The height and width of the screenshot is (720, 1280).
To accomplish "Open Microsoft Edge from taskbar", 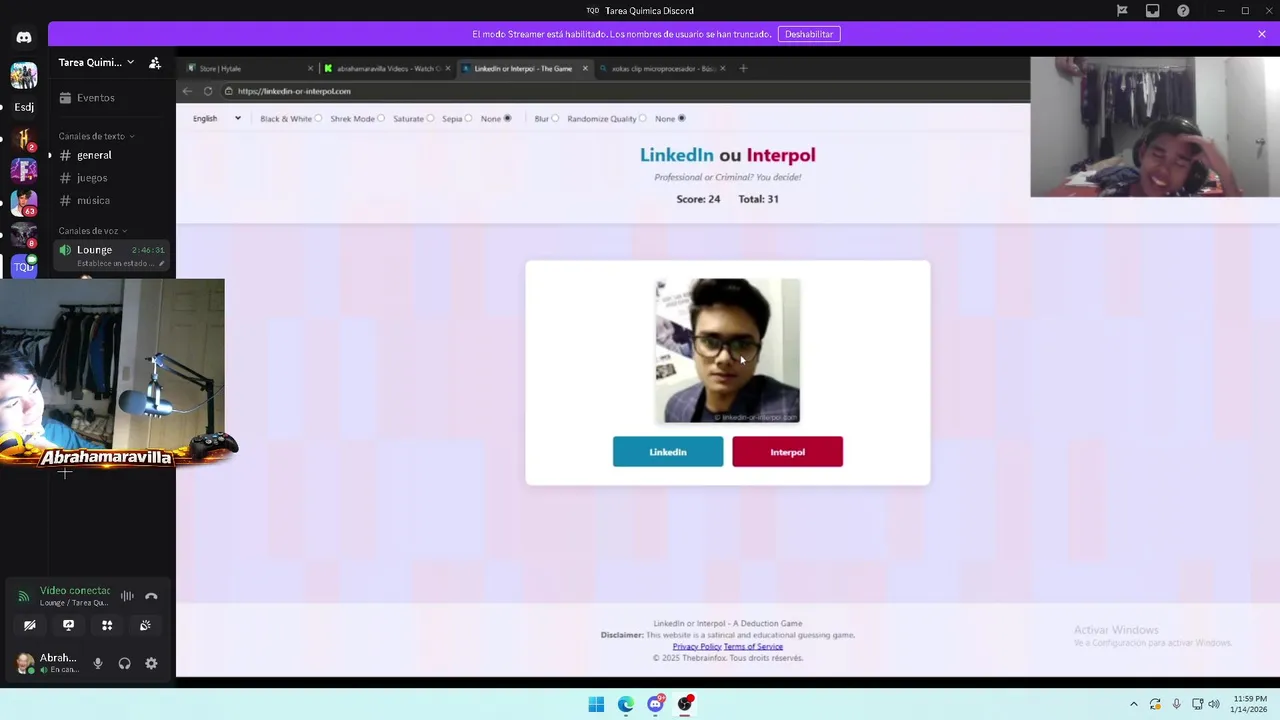I will click(x=626, y=704).
